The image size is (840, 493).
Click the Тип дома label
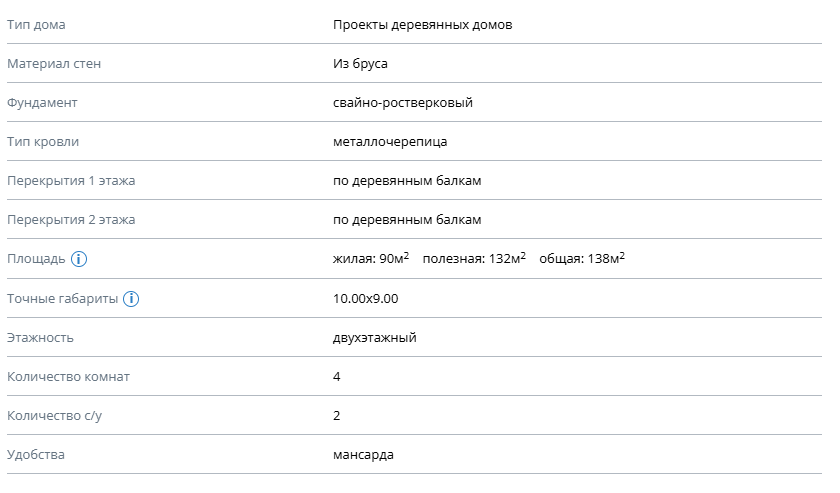click(36, 25)
